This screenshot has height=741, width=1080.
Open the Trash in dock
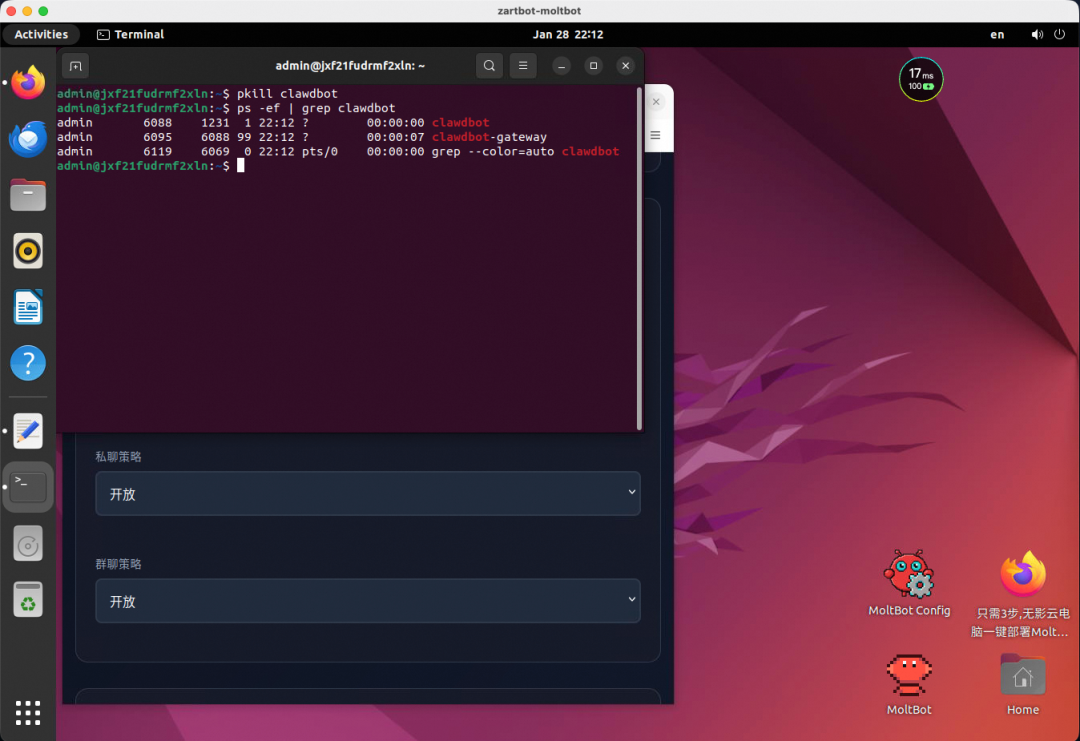[x=28, y=599]
